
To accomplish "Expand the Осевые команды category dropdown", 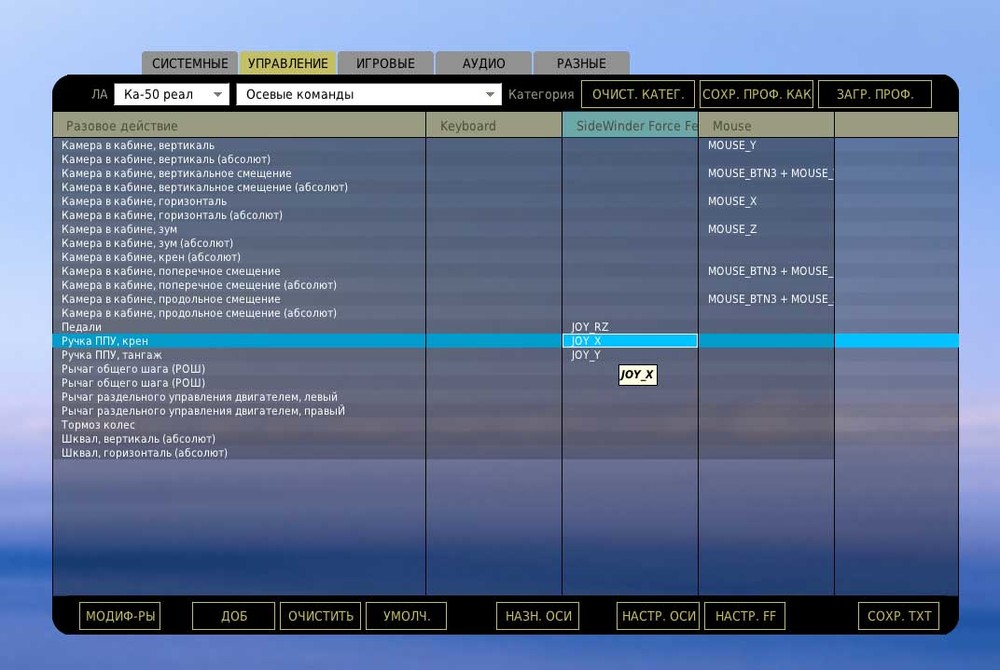I will click(x=369, y=94).
